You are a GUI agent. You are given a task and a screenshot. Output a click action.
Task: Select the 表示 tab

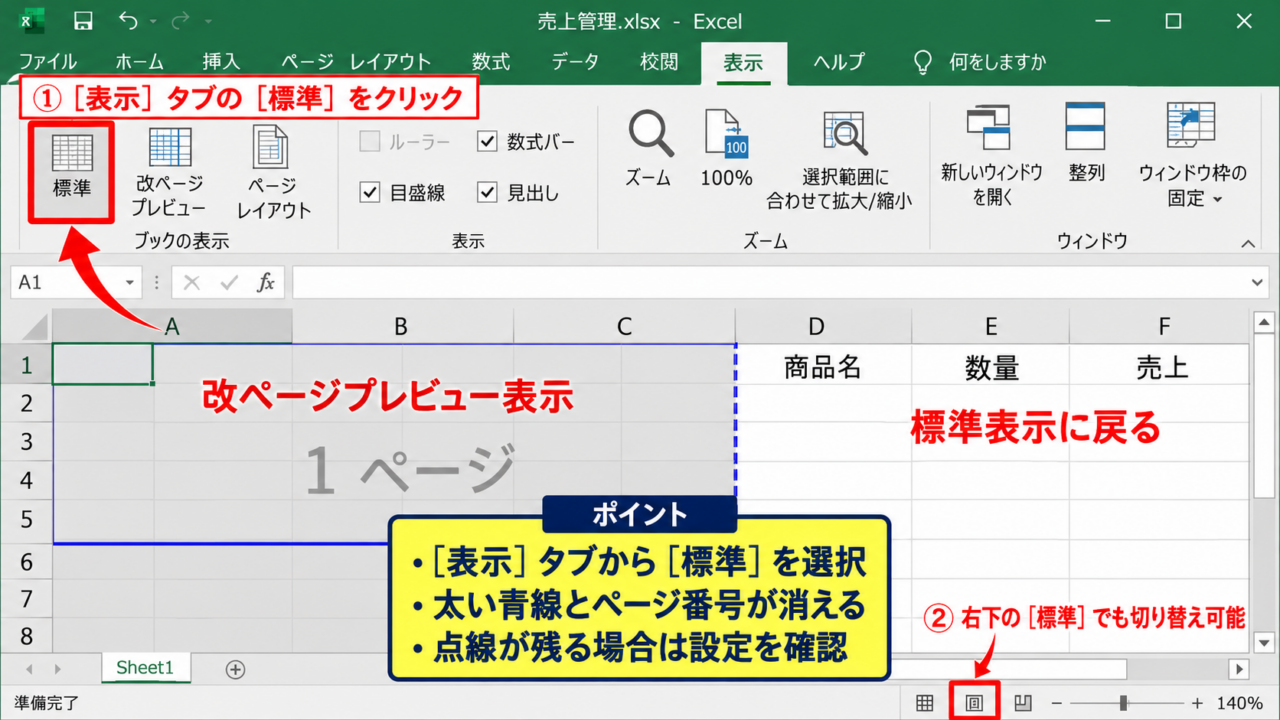coord(743,62)
